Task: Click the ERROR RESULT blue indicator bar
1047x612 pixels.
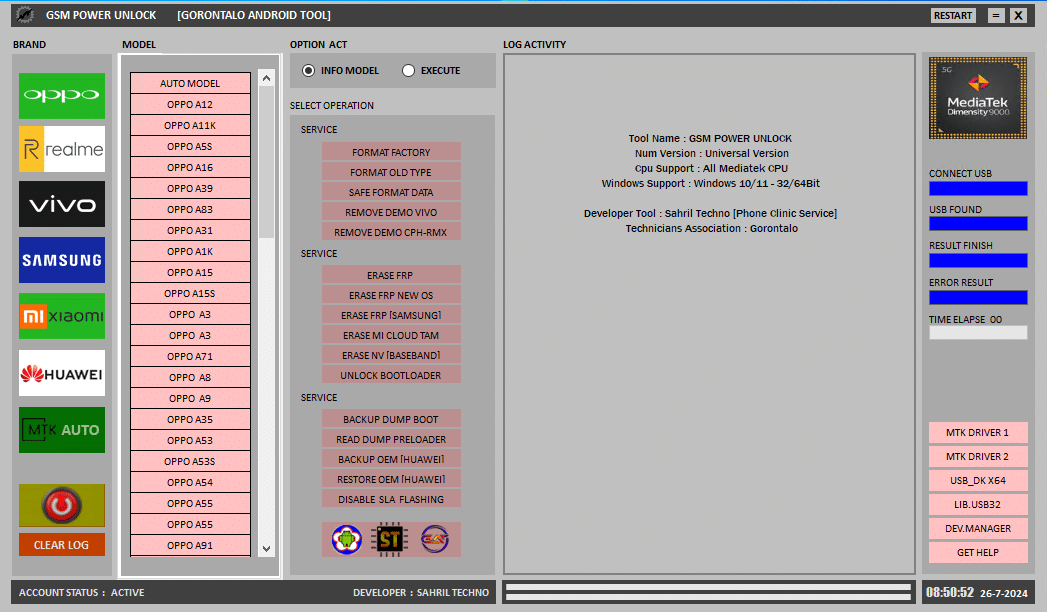Action: 978,297
